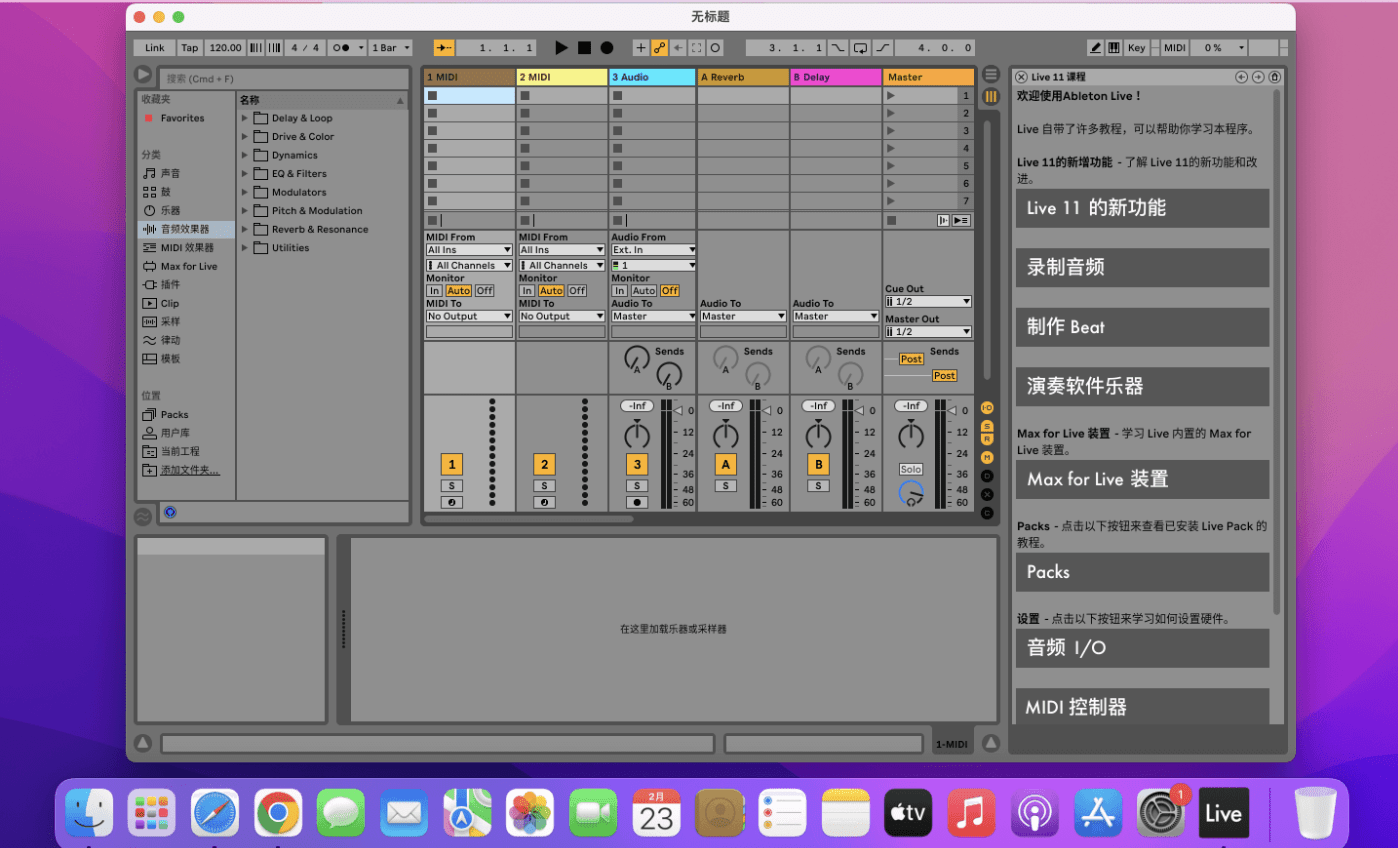This screenshot has height=848, width=1398.
Task: Open Ableton Live from the Dock
Action: tap(1223, 812)
